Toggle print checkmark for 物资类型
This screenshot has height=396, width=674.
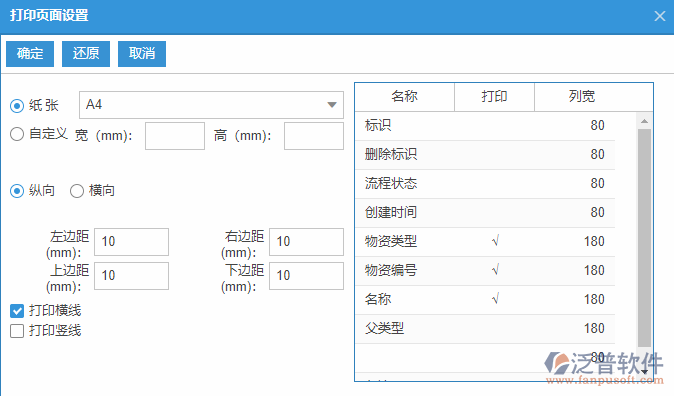pyautogui.click(x=495, y=241)
